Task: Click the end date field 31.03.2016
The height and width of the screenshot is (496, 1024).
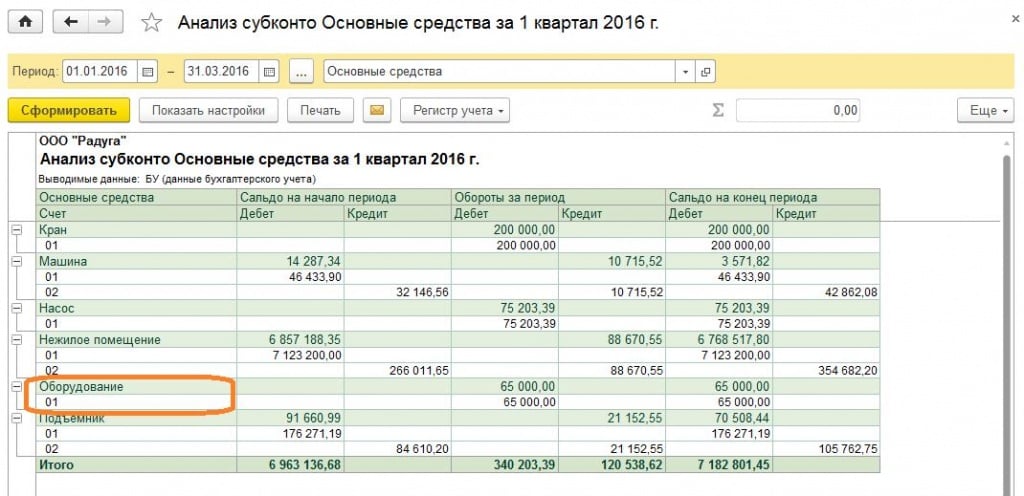Action: click(x=221, y=72)
